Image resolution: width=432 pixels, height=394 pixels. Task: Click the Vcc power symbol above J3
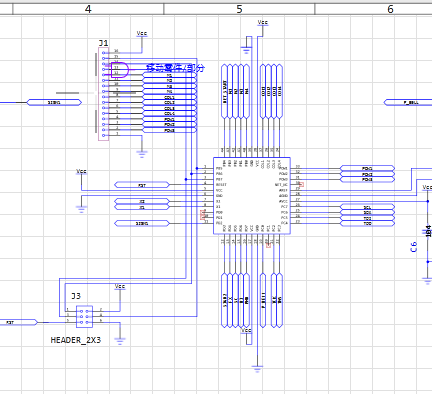pyautogui.click(x=120, y=287)
